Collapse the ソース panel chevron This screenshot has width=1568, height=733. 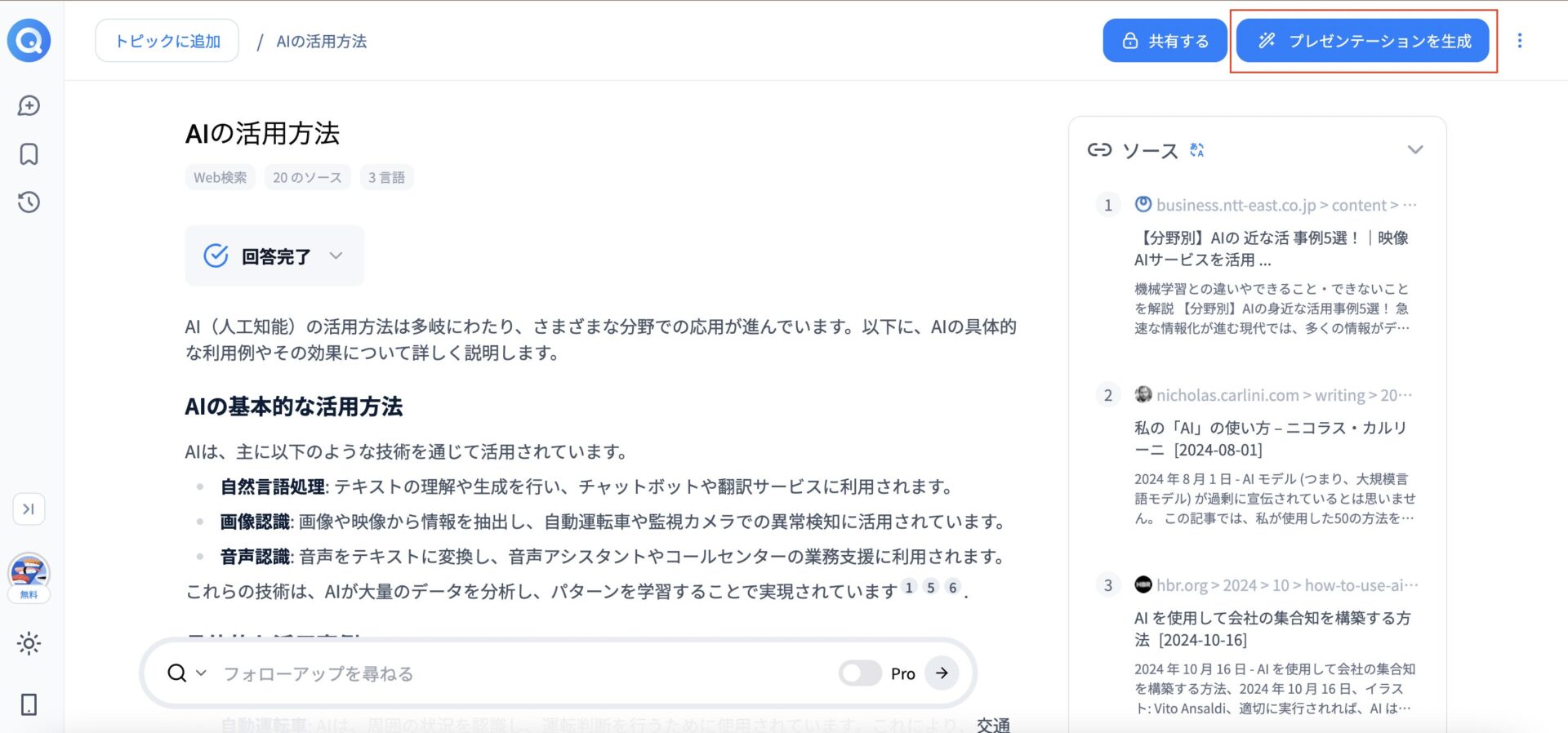(x=1415, y=150)
